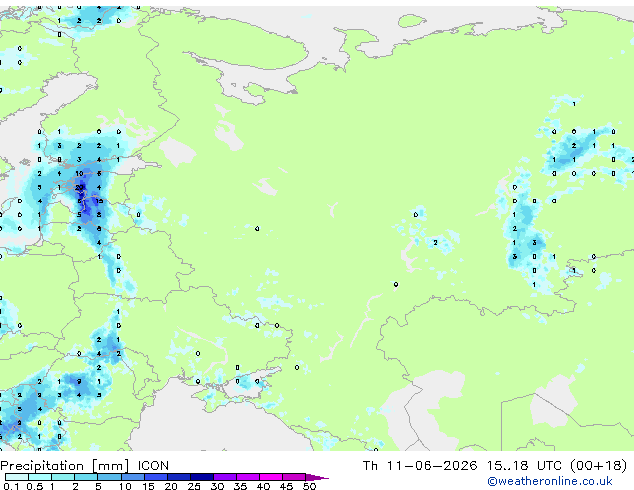This screenshot has width=634, height=490.
Task: Pick the 1–2 mm legend swatch
Action: [63, 477]
